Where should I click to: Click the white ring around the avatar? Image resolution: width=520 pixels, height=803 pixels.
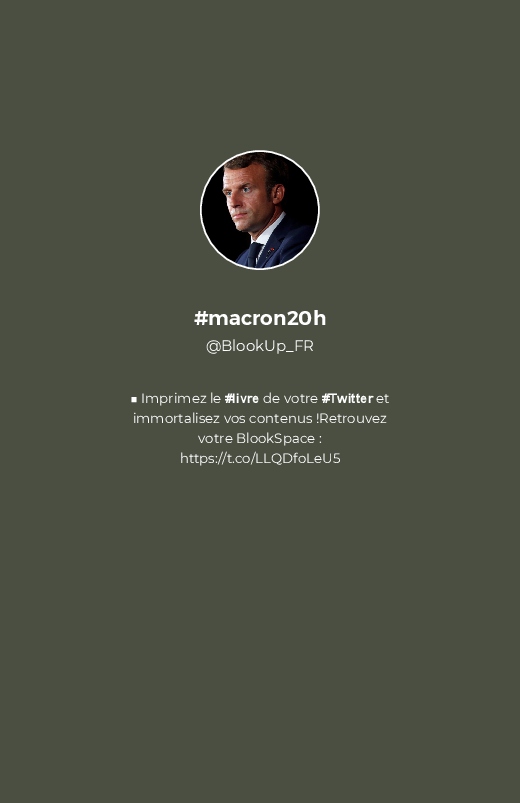click(x=260, y=151)
